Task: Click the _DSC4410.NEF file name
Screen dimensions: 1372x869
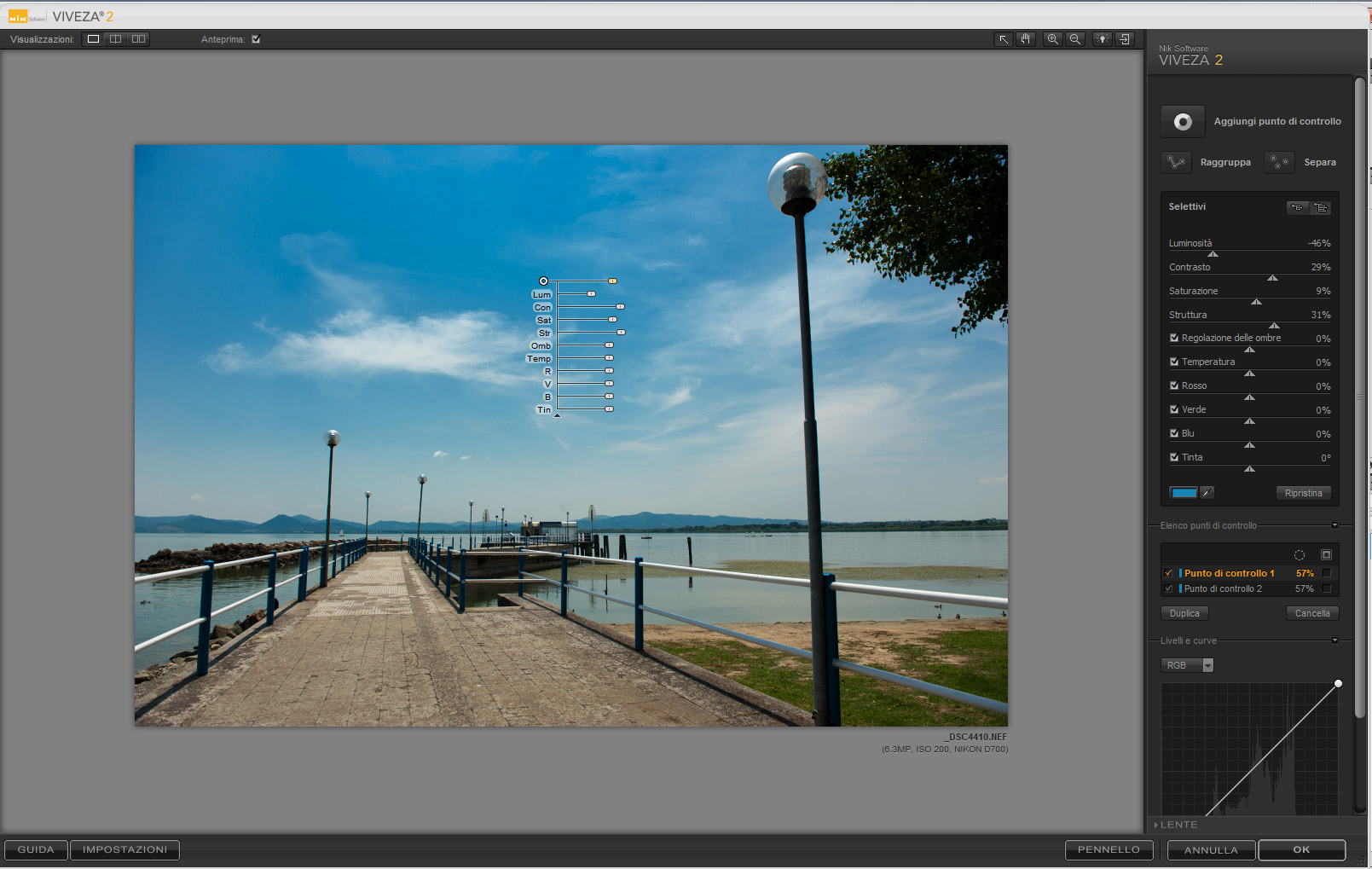Action: [975, 737]
